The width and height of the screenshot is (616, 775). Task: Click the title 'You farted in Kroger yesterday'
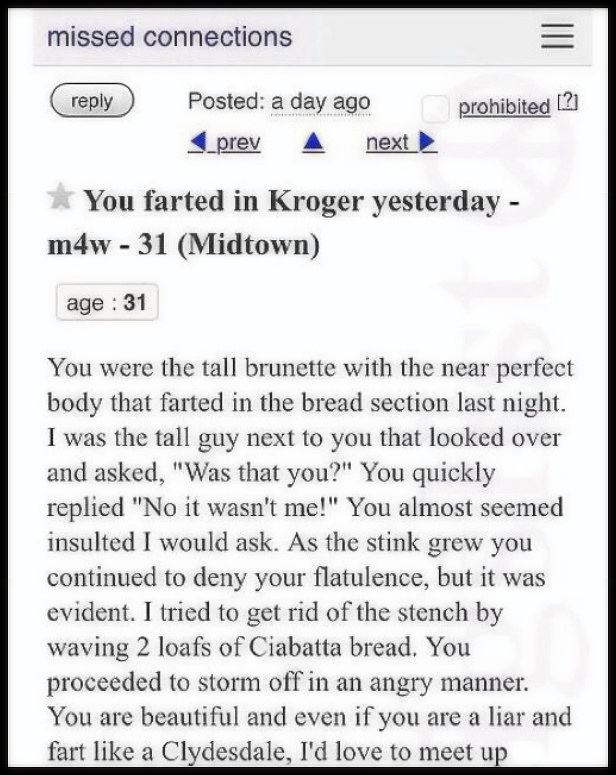pyautogui.click(x=293, y=202)
